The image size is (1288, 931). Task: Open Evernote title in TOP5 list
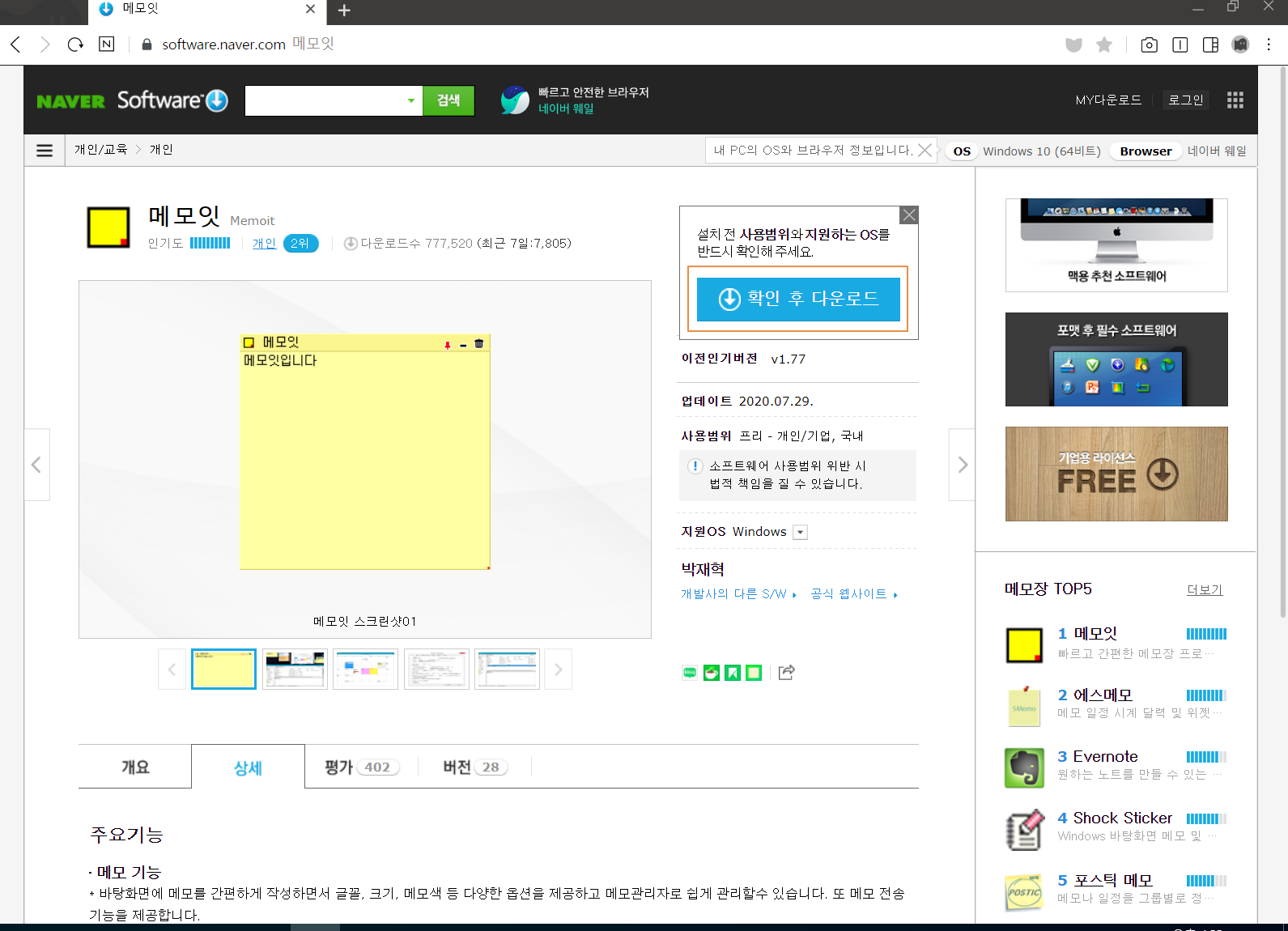[1105, 757]
